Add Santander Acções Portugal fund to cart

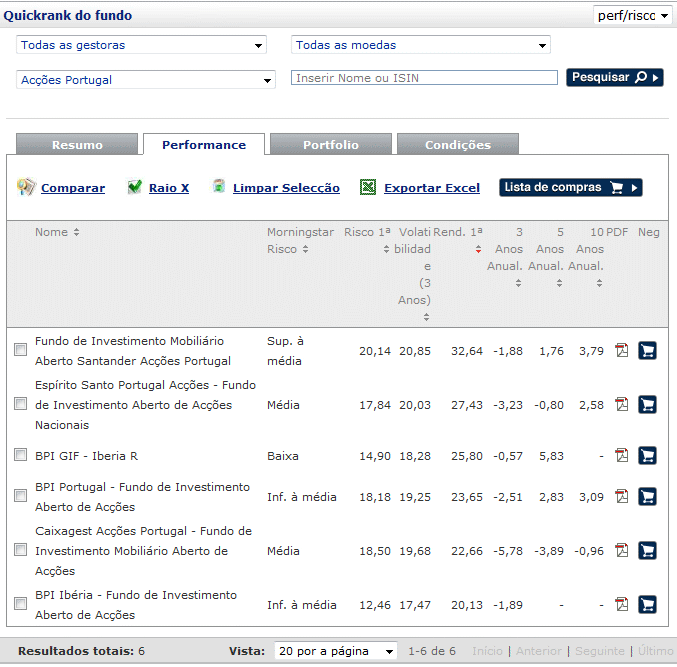(647, 350)
